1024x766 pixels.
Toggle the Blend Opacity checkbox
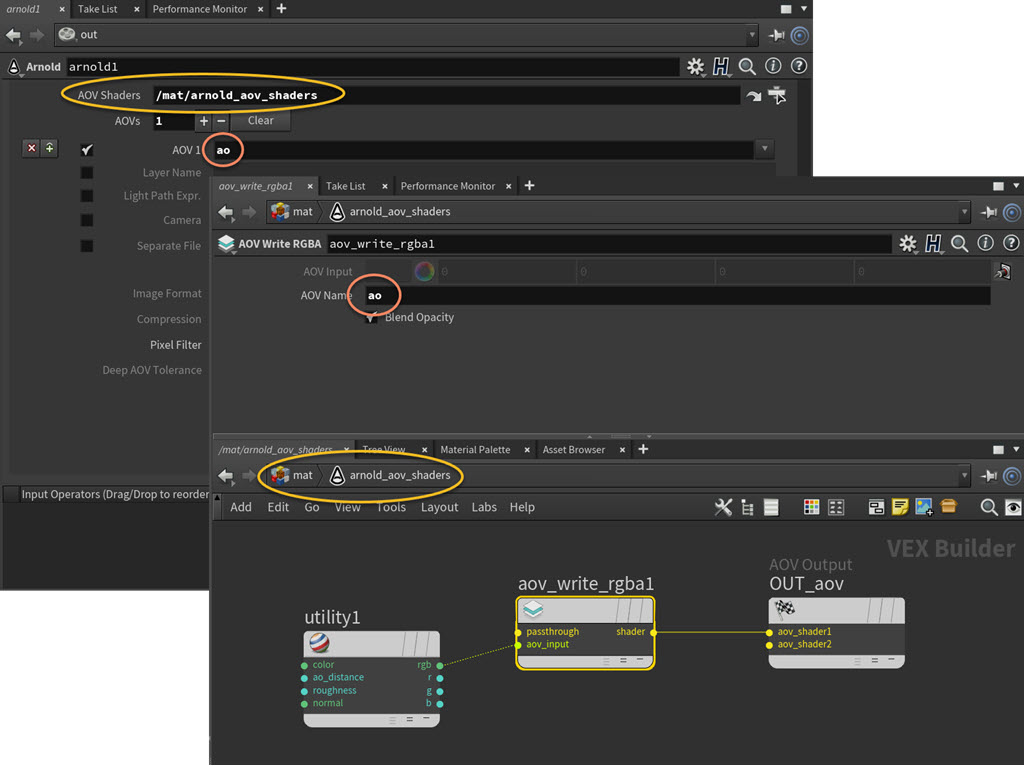pyautogui.click(x=371, y=317)
